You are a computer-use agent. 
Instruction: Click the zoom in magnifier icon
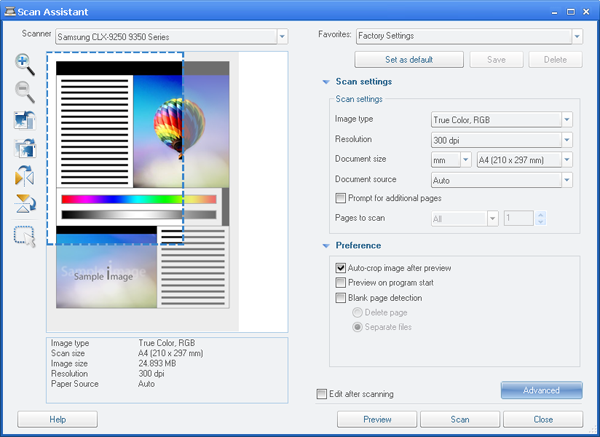(25, 63)
